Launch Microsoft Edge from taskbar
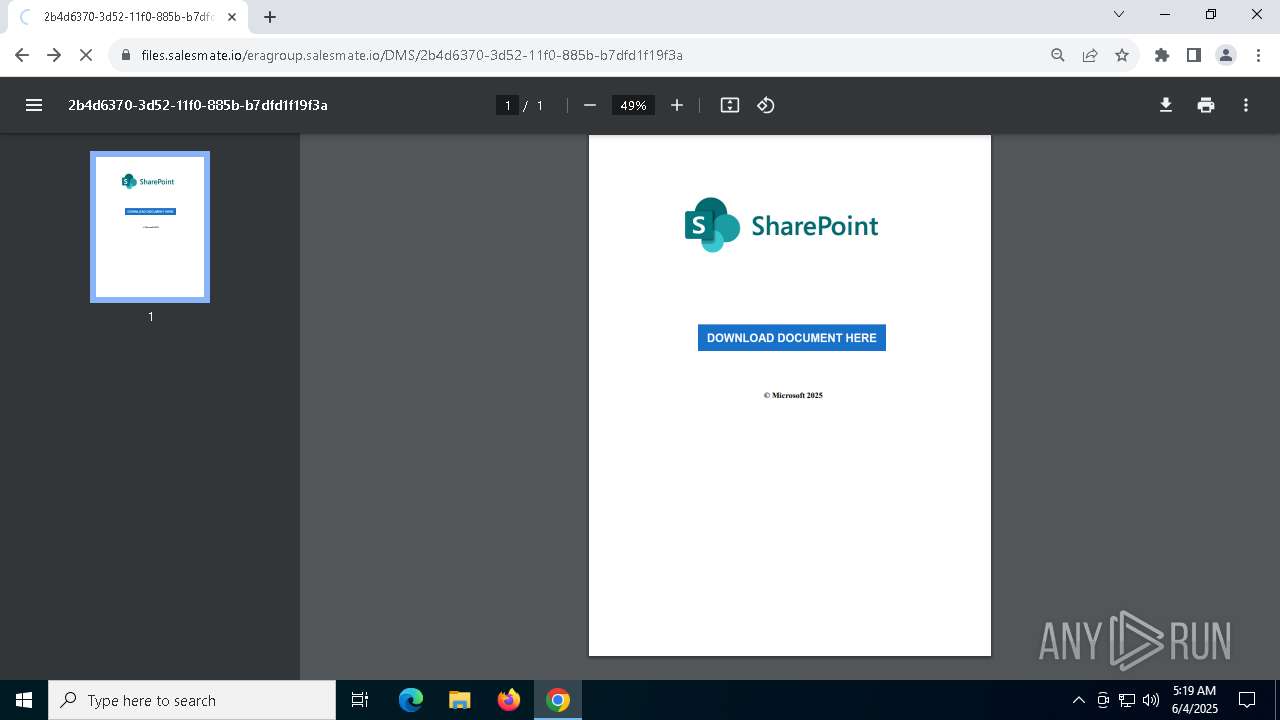The height and width of the screenshot is (720, 1280). 411,700
